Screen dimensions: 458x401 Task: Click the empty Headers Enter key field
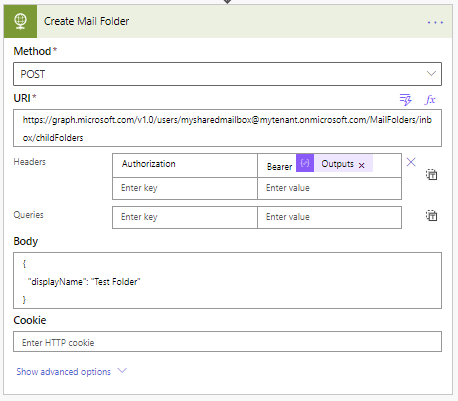(x=185, y=188)
